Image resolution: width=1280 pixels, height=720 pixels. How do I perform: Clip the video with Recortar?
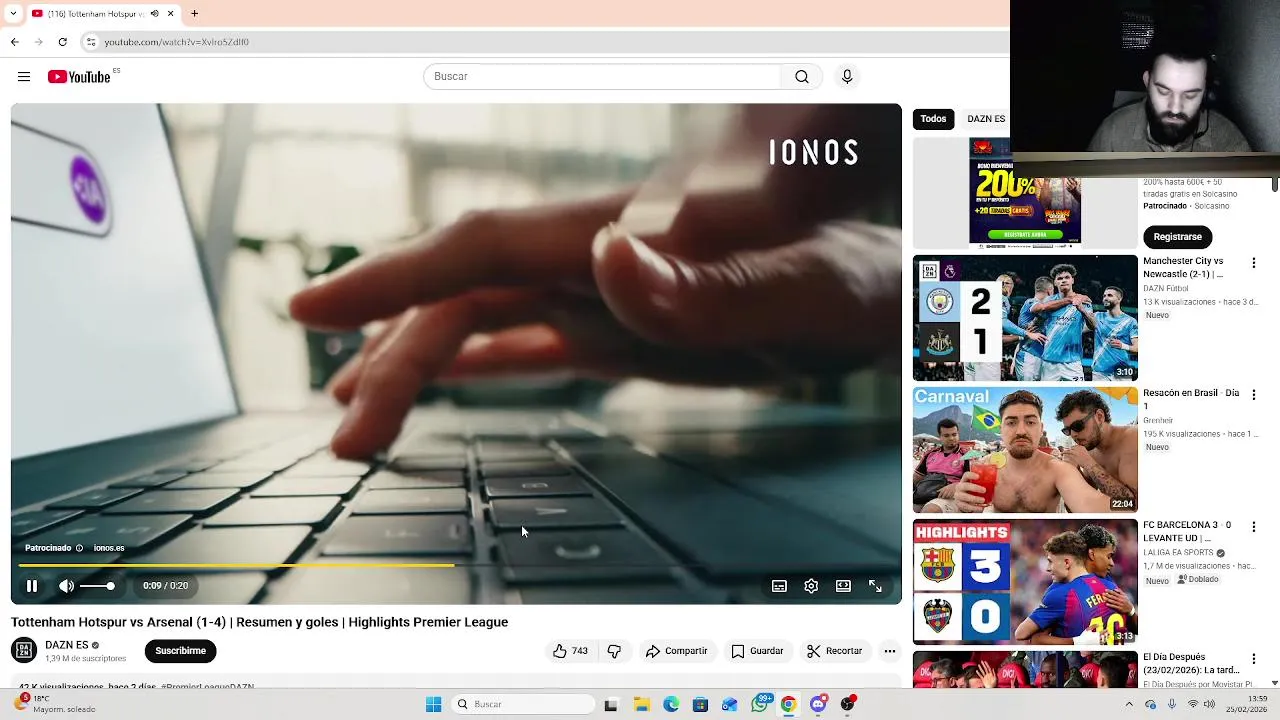click(x=834, y=651)
